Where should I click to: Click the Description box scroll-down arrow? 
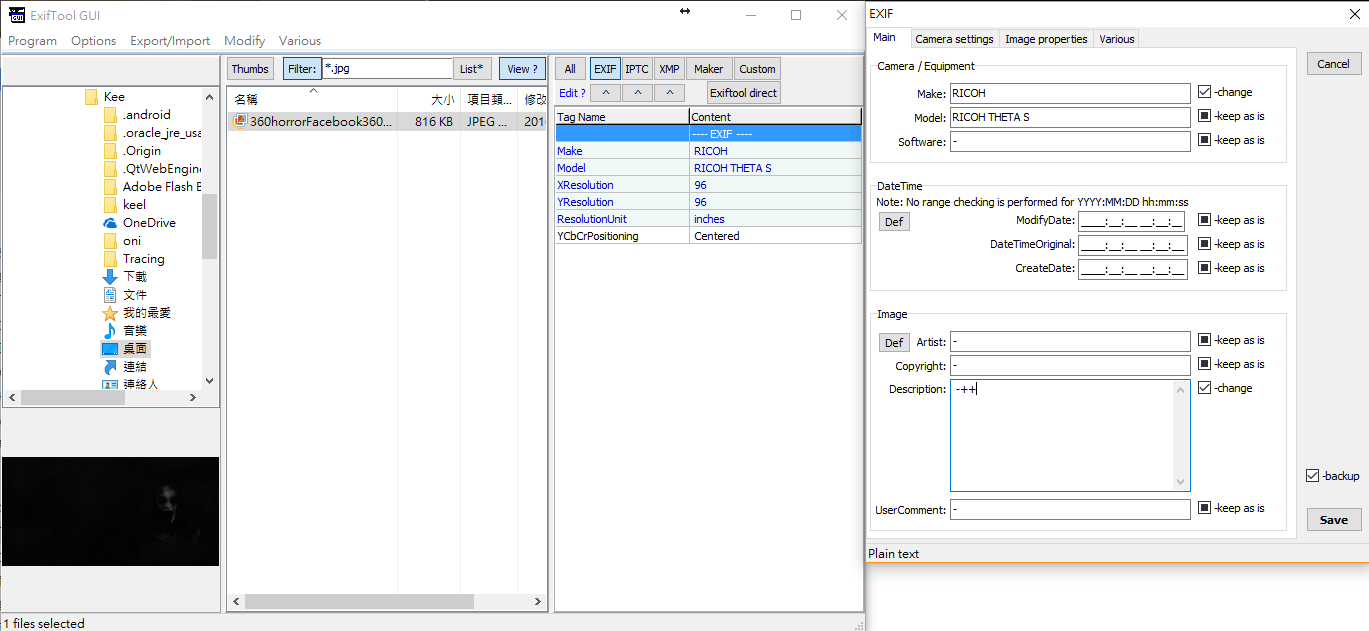pos(1181,482)
